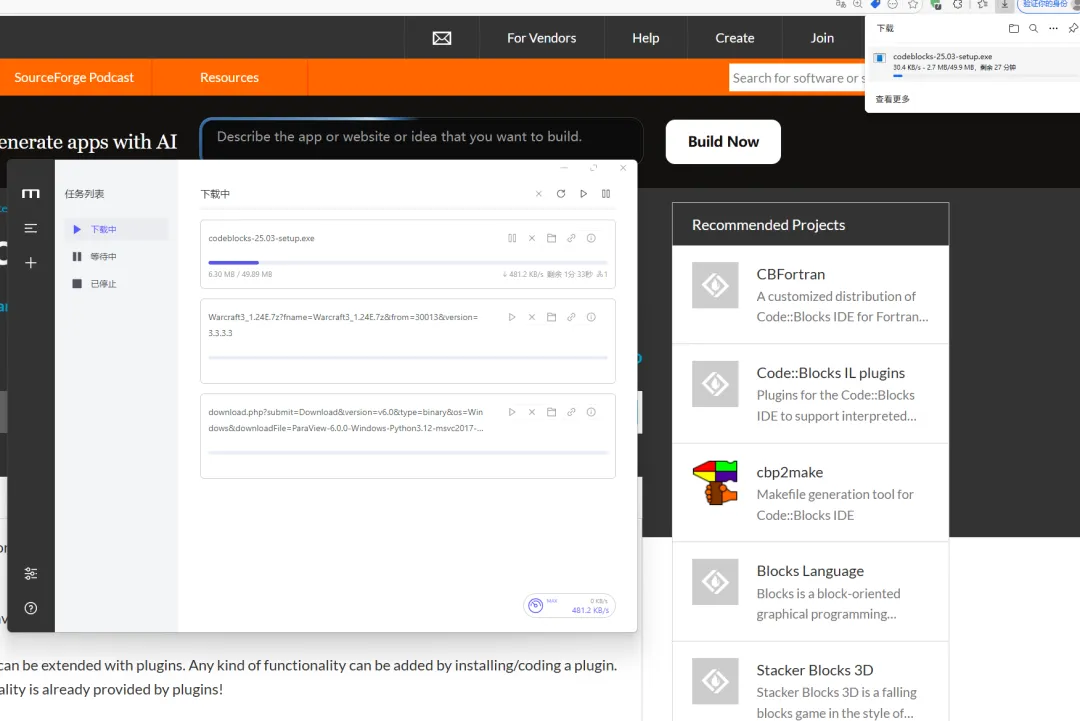Image resolution: width=1080 pixels, height=721 pixels.
Task: Open the Blocks Language project
Action: (810, 571)
